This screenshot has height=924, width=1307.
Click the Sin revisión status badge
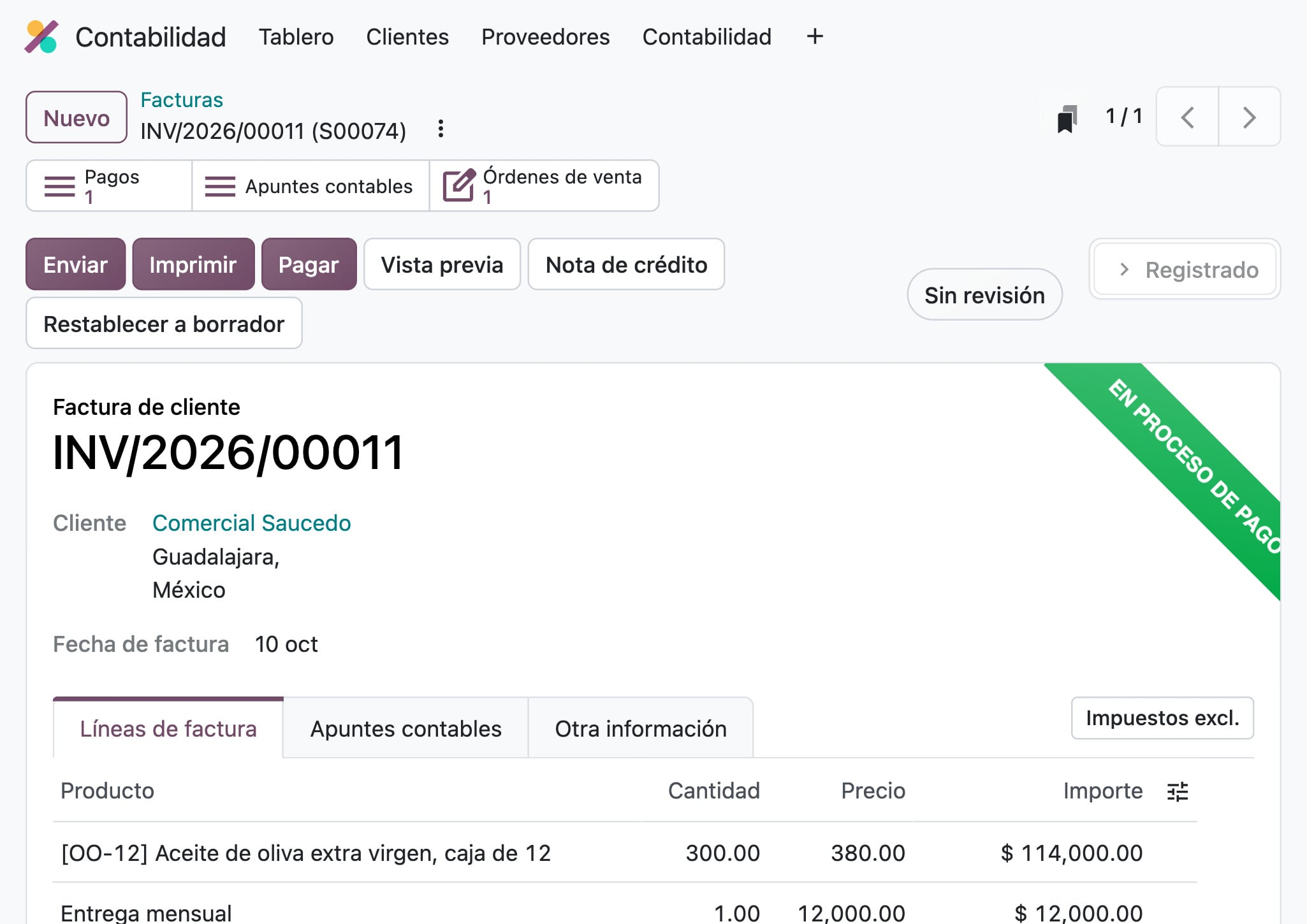tap(984, 295)
